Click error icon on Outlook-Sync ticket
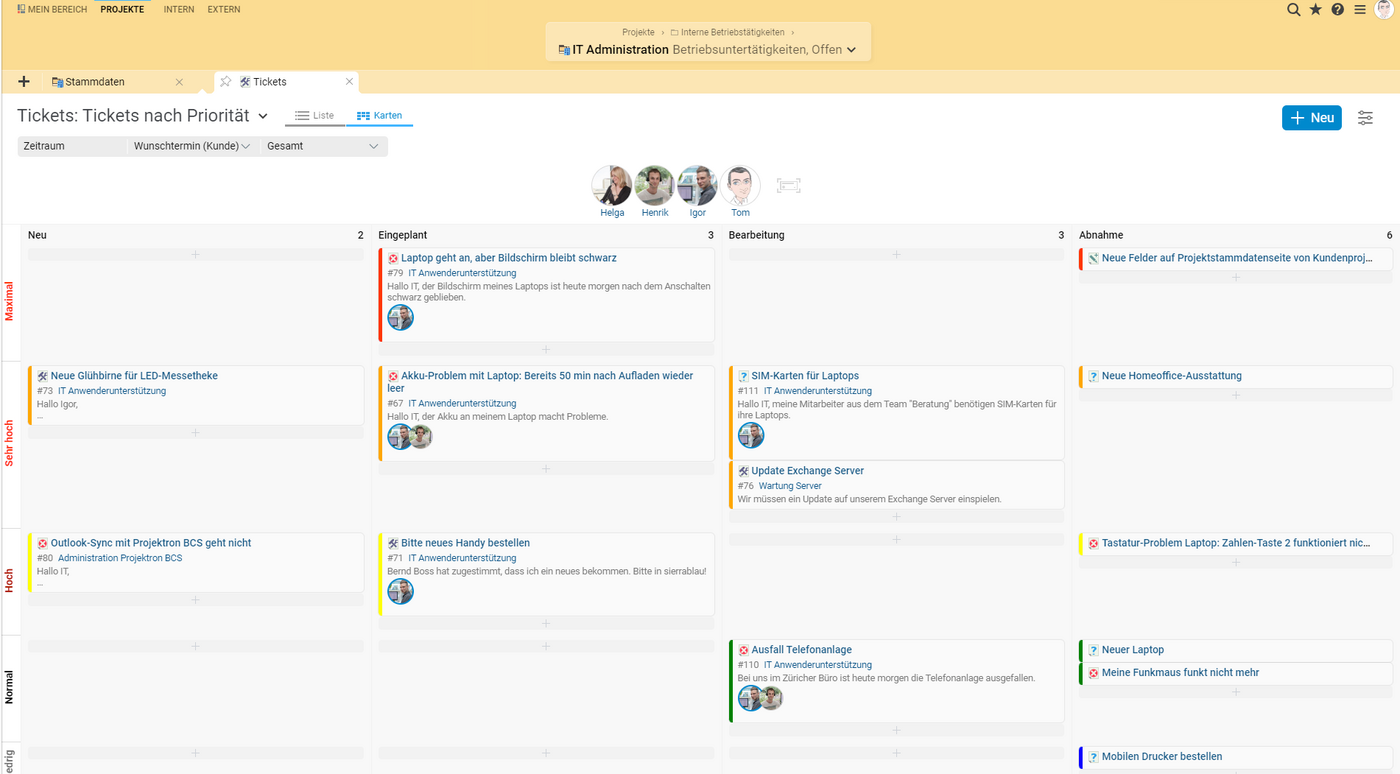 43,543
